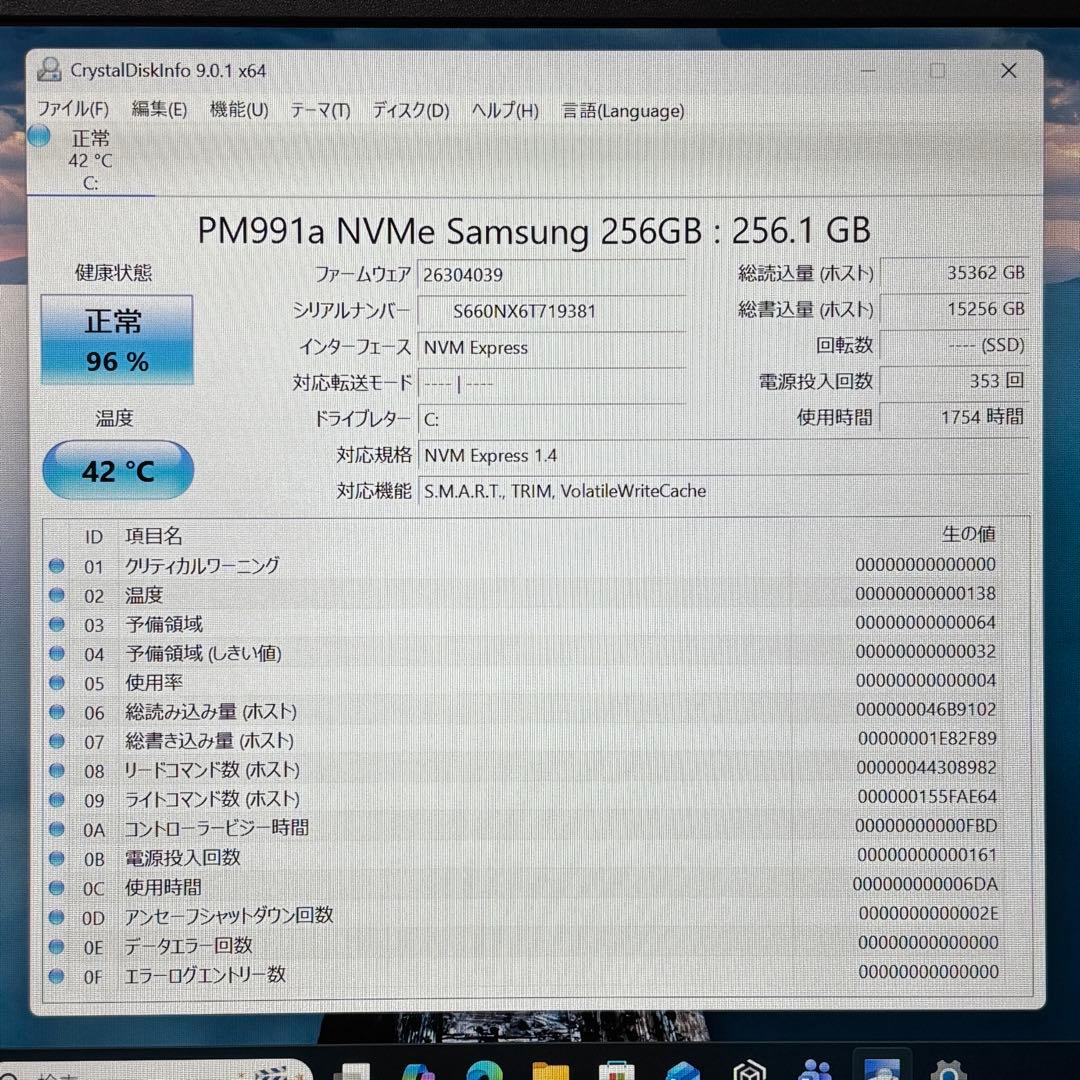Image resolution: width=1080 pixels, height=1080 pixels.
Task: Click the 42 °C temperature button
Action: point(118,470)
